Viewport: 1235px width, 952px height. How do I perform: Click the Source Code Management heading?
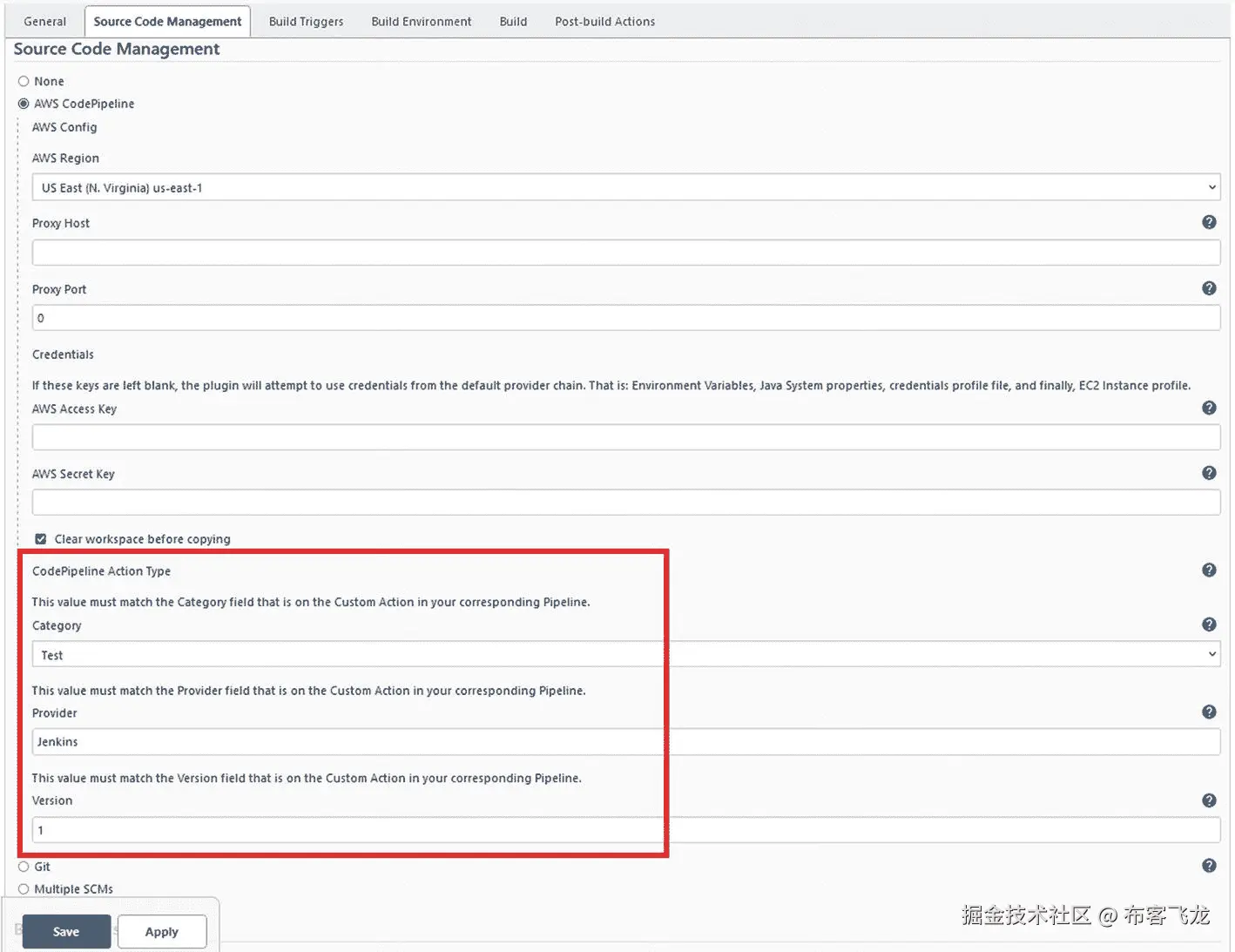tap(117, 49)
